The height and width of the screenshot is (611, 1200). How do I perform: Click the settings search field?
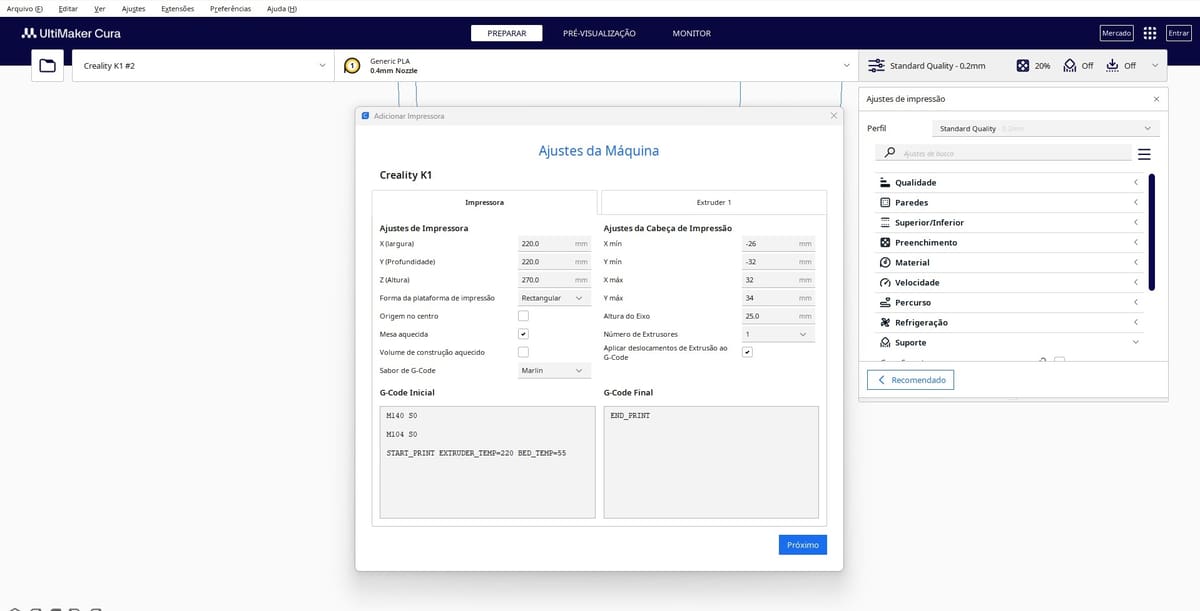pos(1003,153)
